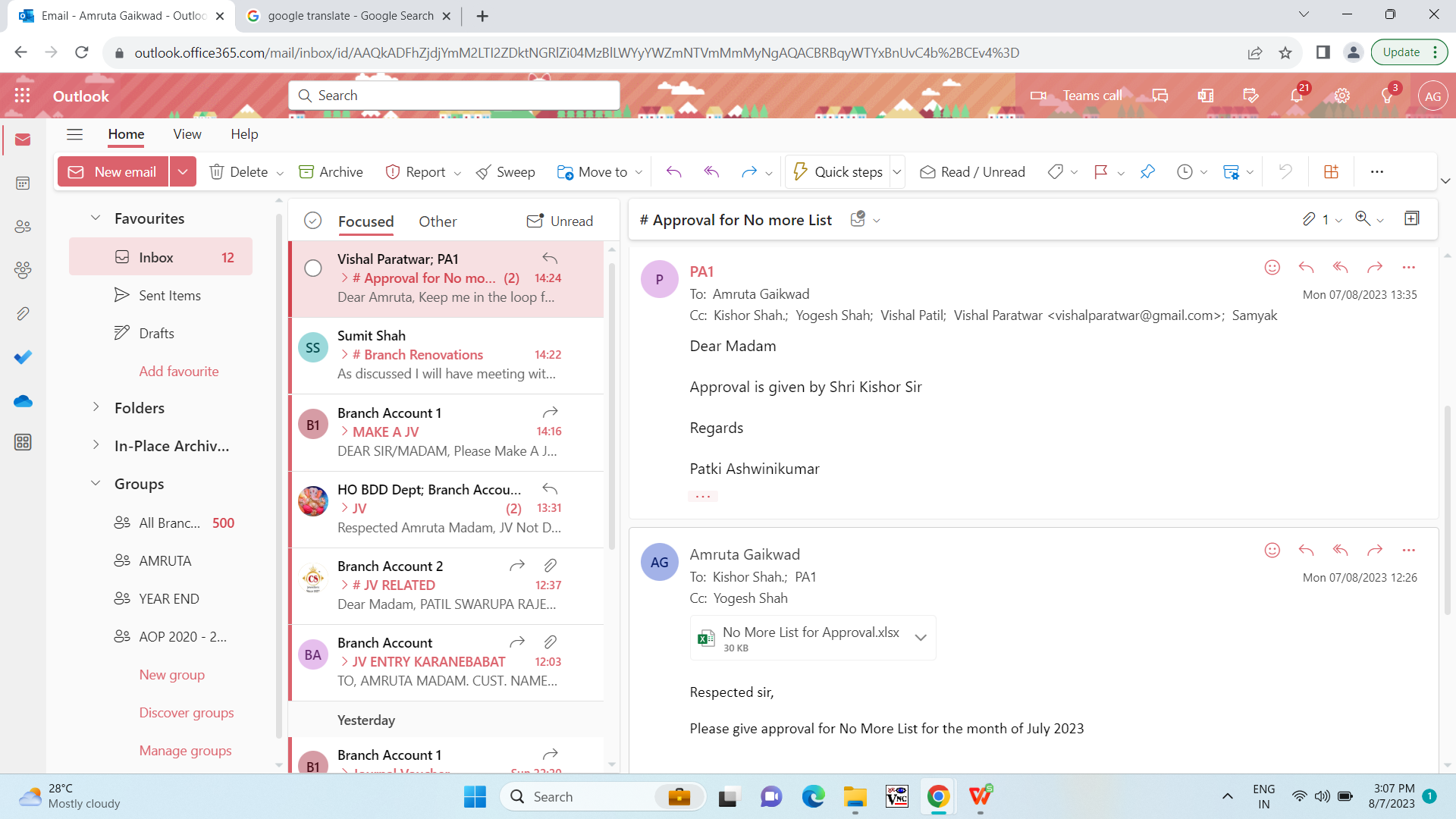Open File Explorer from taskbar
Viewport: 1456px width, 819px height.
point(855,796)
